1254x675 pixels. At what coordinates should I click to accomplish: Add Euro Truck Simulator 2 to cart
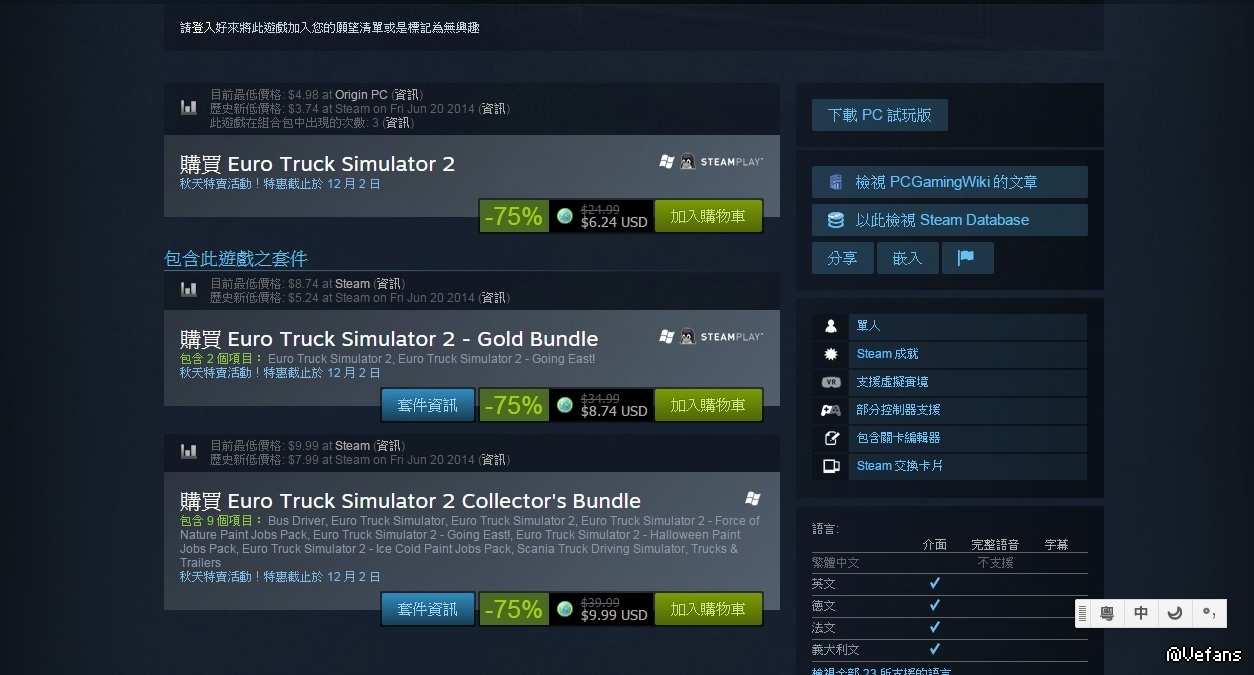tap(708, 216)
